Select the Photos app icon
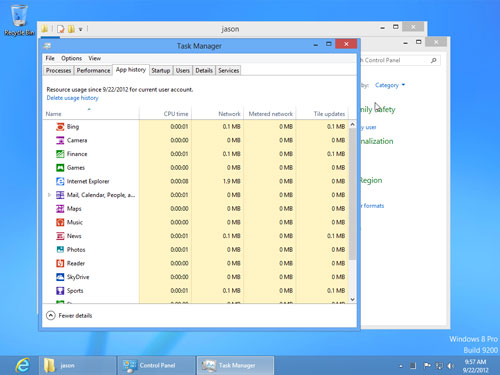 [x=60, y=250]
